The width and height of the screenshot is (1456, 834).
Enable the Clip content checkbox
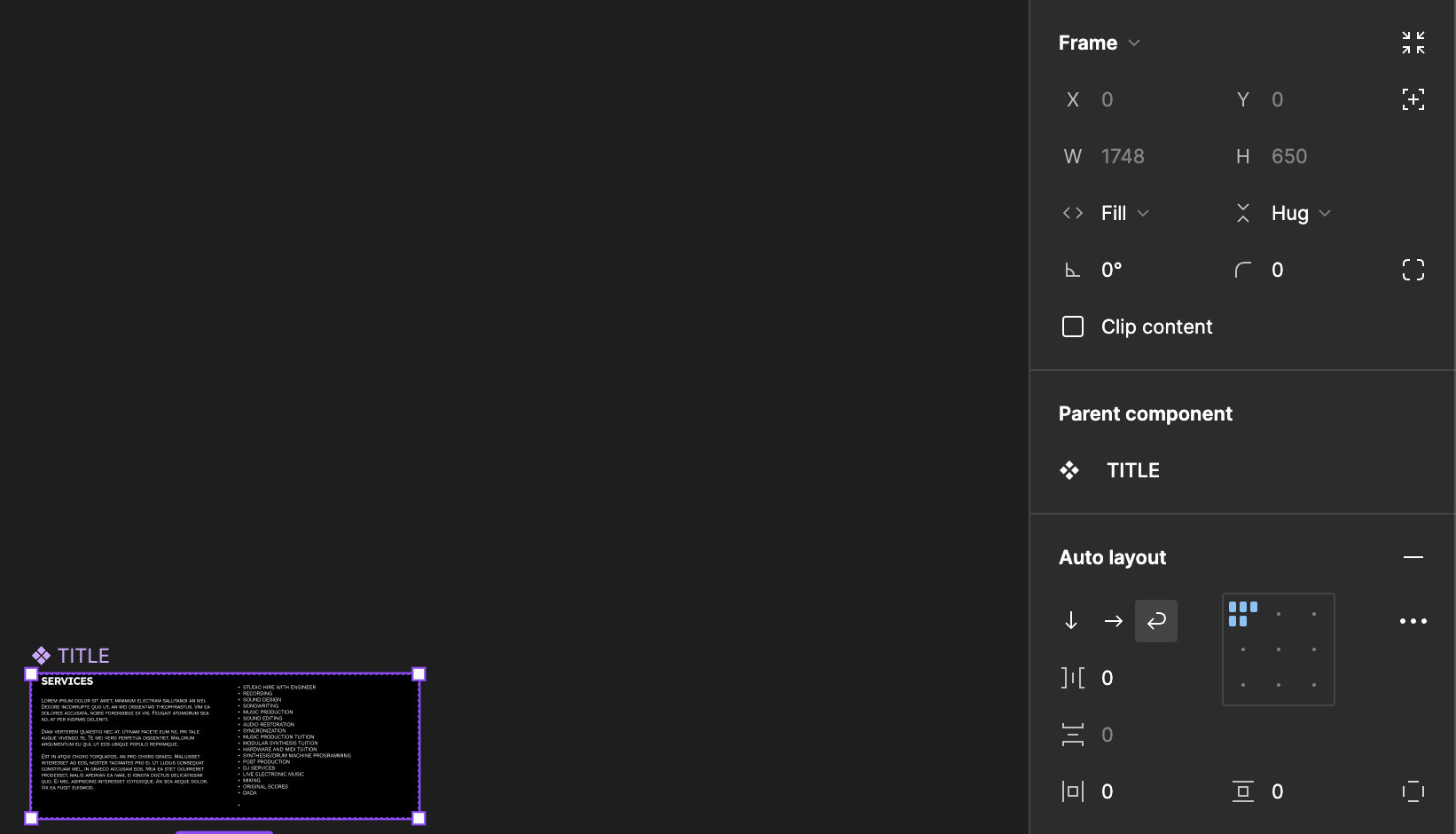pos(1073,327)
